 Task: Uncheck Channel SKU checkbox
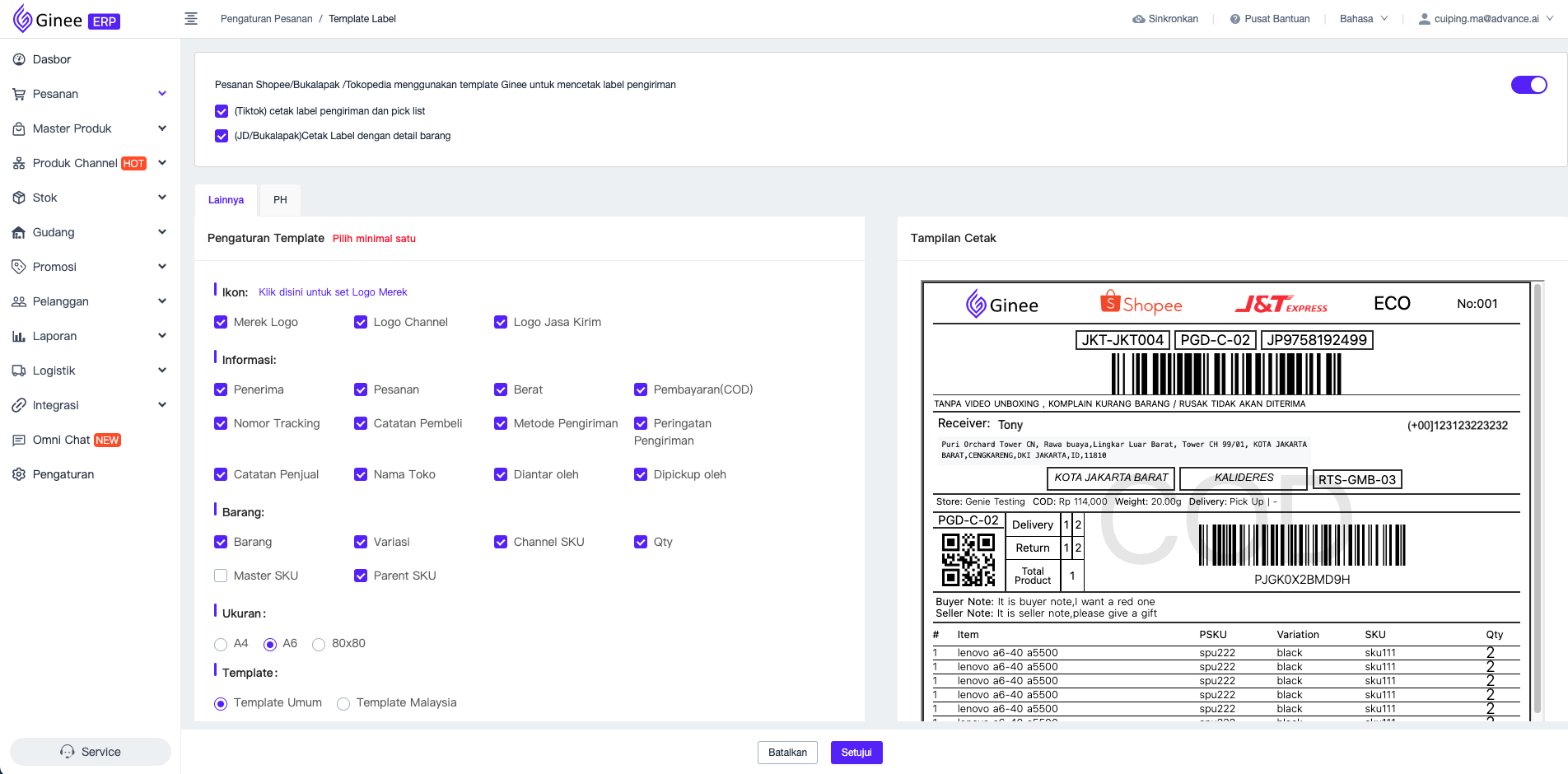[x=501, y=542]
